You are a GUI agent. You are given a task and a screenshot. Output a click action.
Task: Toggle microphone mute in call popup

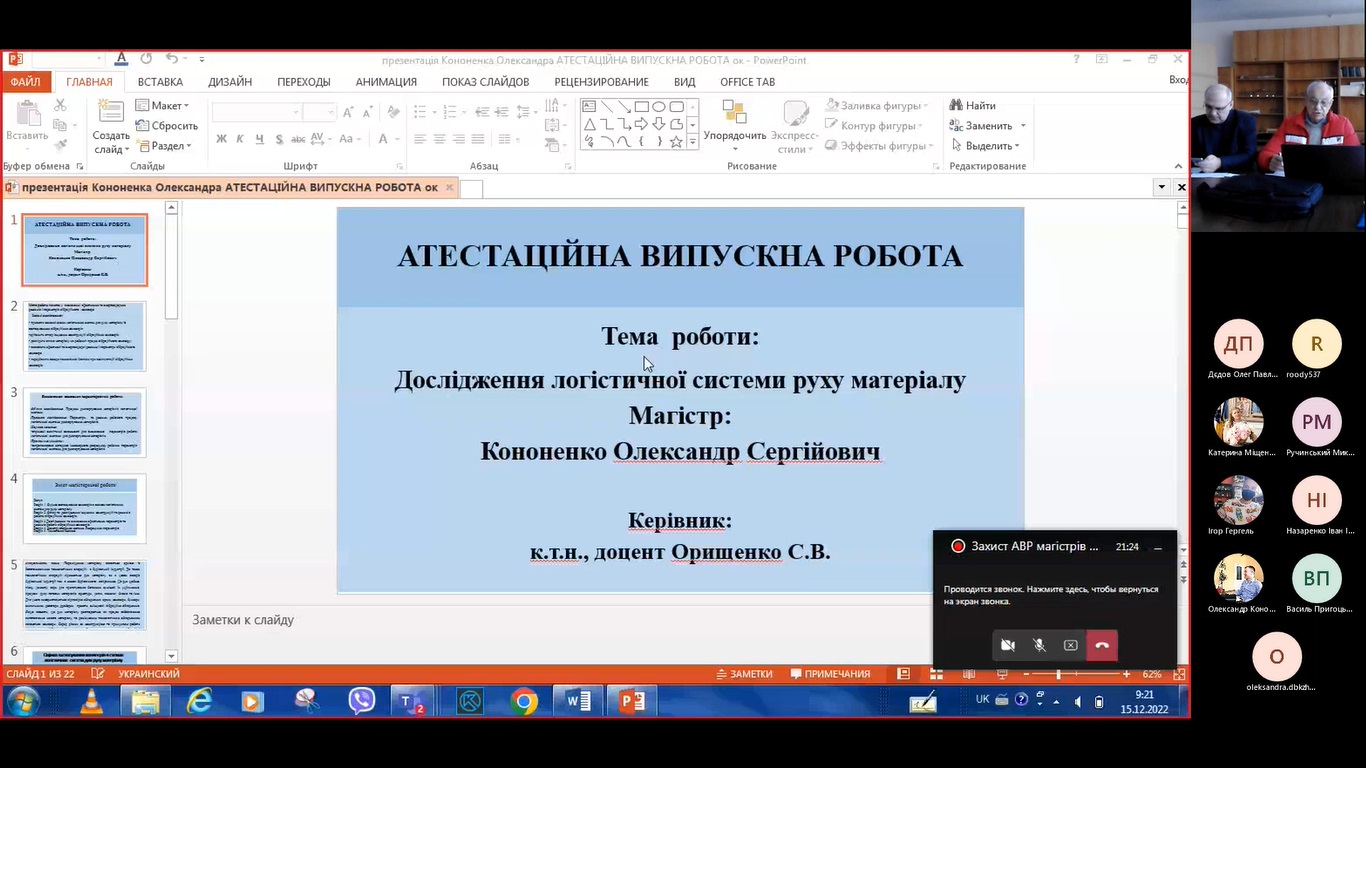pos(1039,645)
